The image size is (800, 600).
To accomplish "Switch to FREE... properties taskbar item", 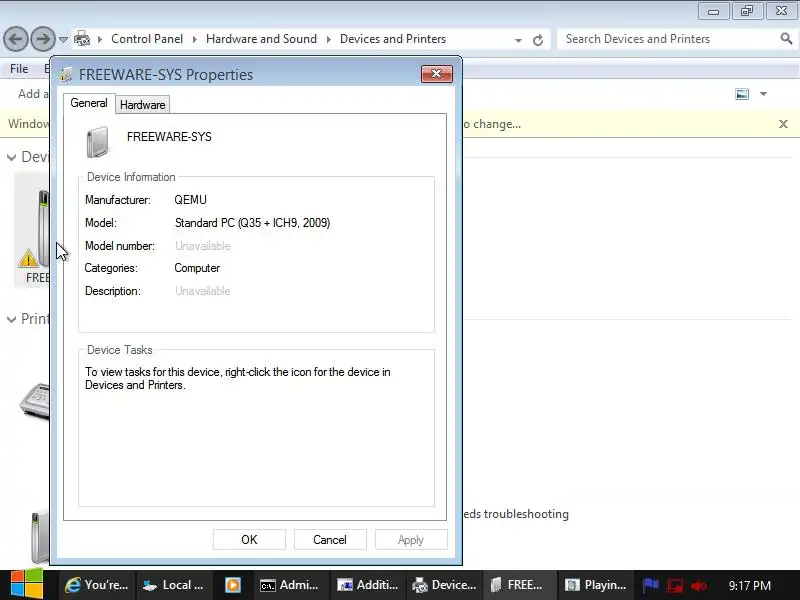I will tap(517, 585).
